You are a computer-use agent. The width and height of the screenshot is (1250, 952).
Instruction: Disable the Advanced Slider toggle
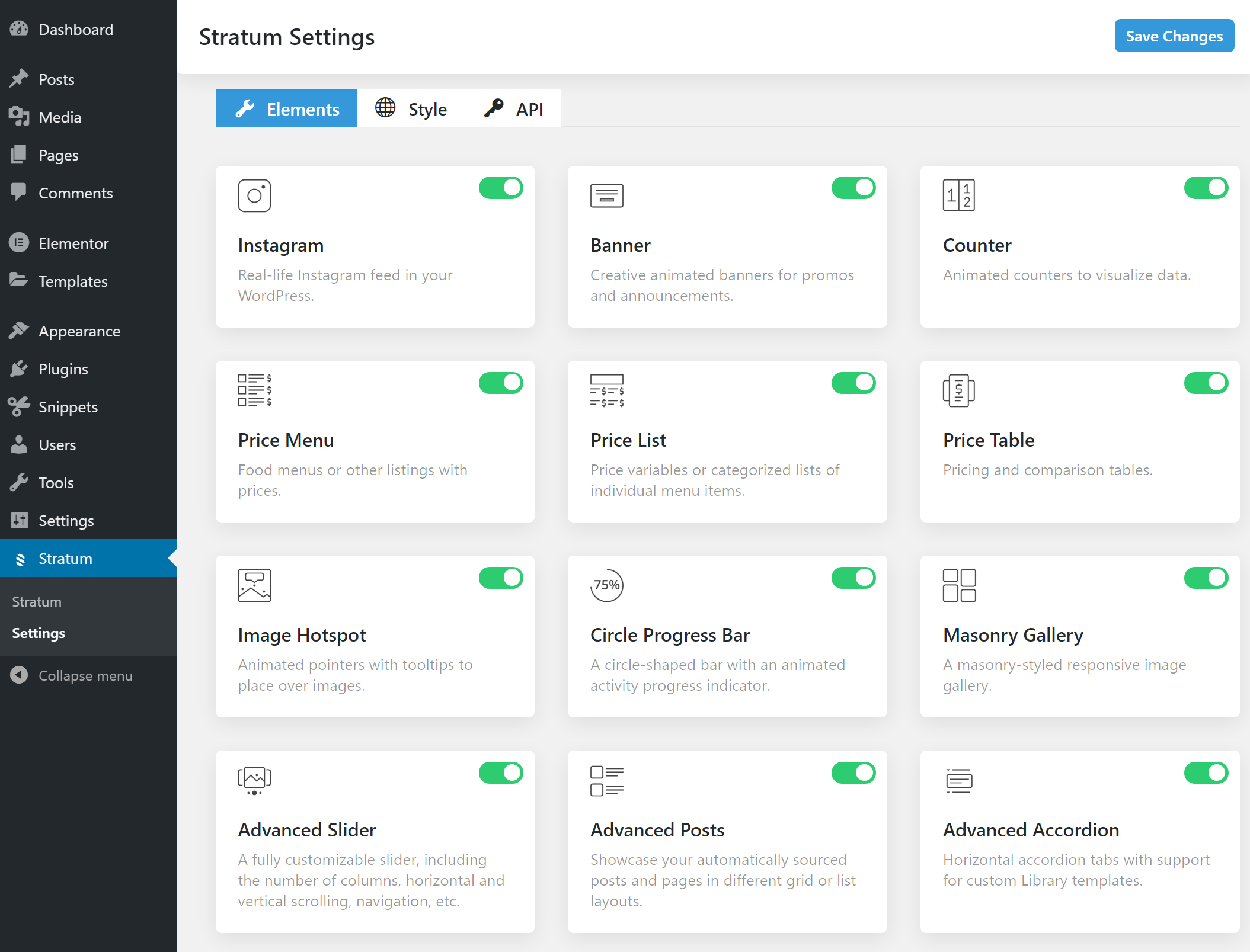point(501,773)
